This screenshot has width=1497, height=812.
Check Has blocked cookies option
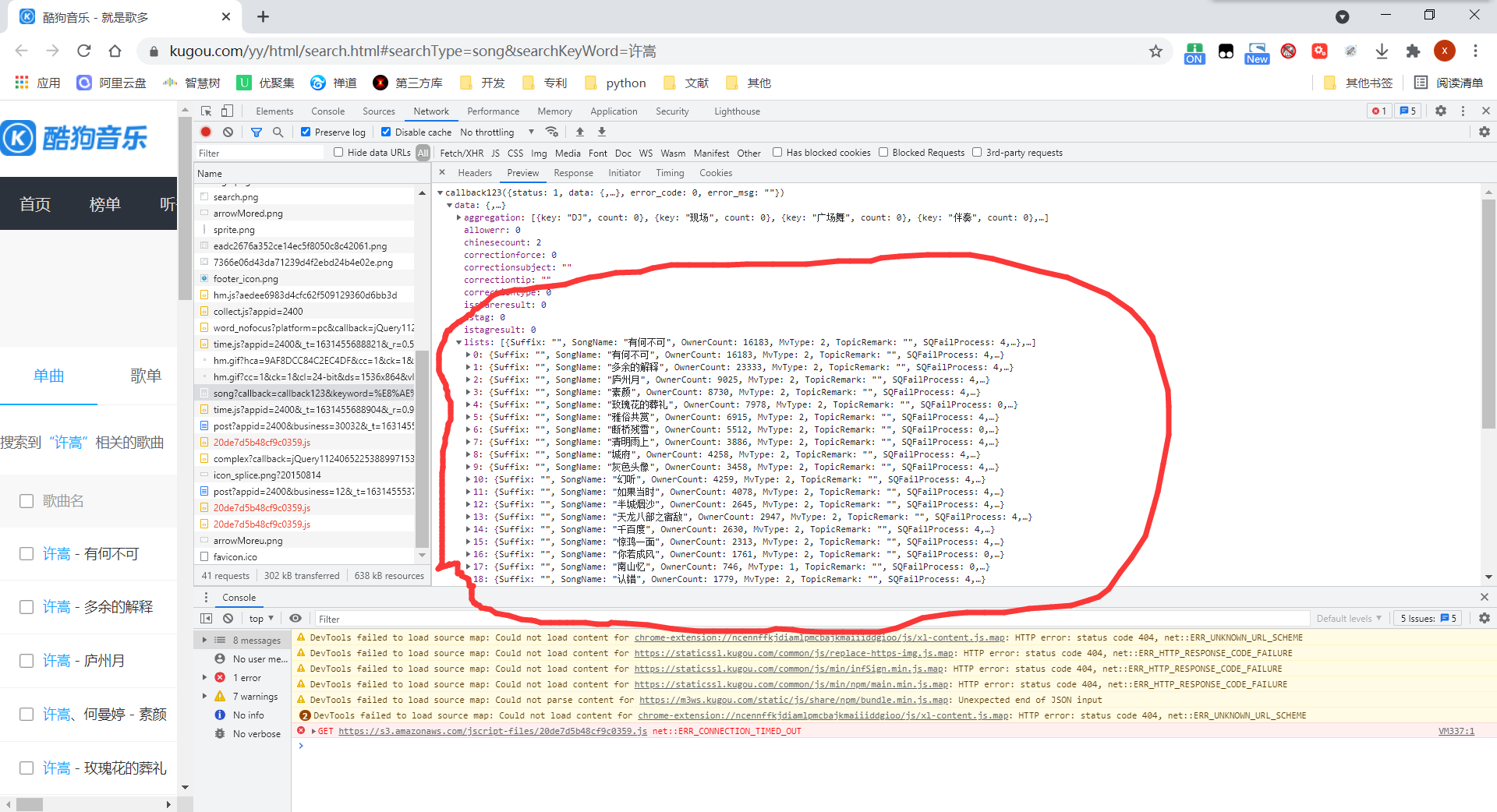point(777,152)
